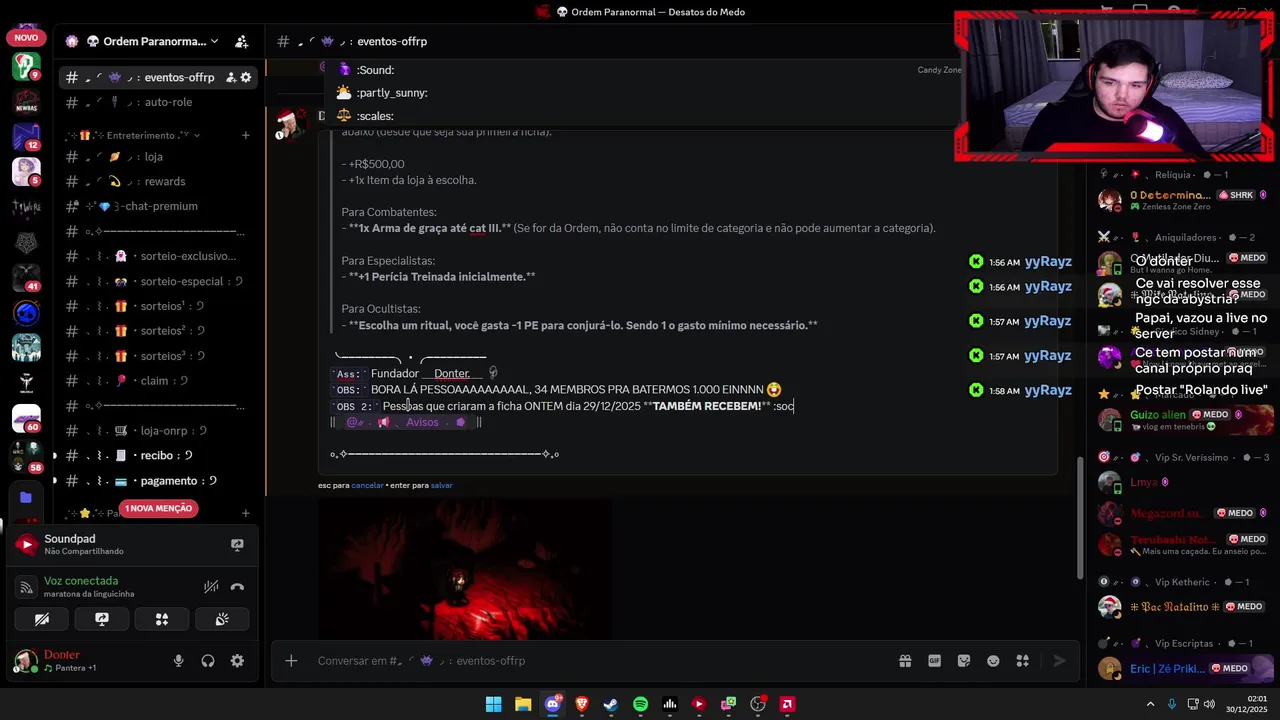Click the Soundpad stream share icon

237,545
